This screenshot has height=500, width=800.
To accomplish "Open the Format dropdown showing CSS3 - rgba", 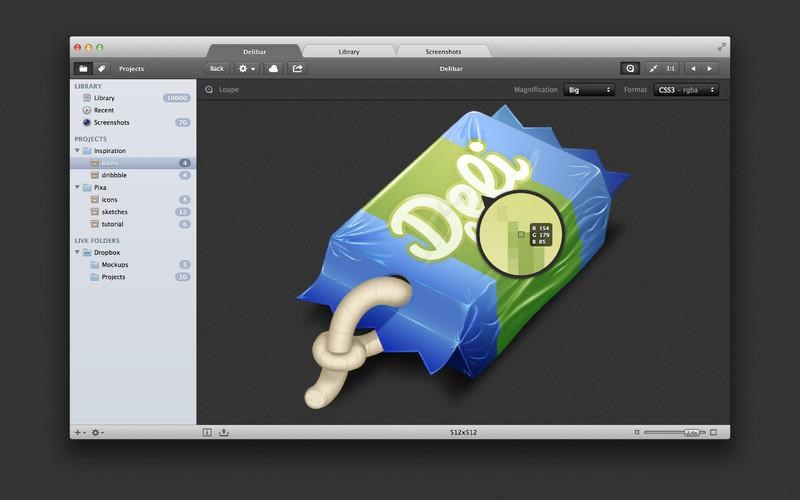I will pos(686,90).
